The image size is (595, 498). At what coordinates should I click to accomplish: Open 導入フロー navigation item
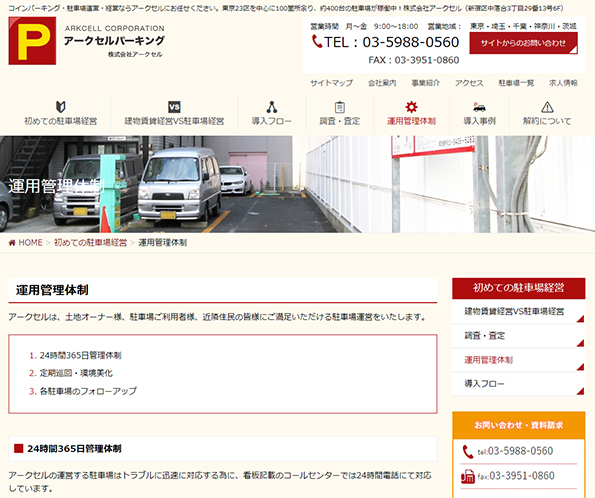coord(272,114)
